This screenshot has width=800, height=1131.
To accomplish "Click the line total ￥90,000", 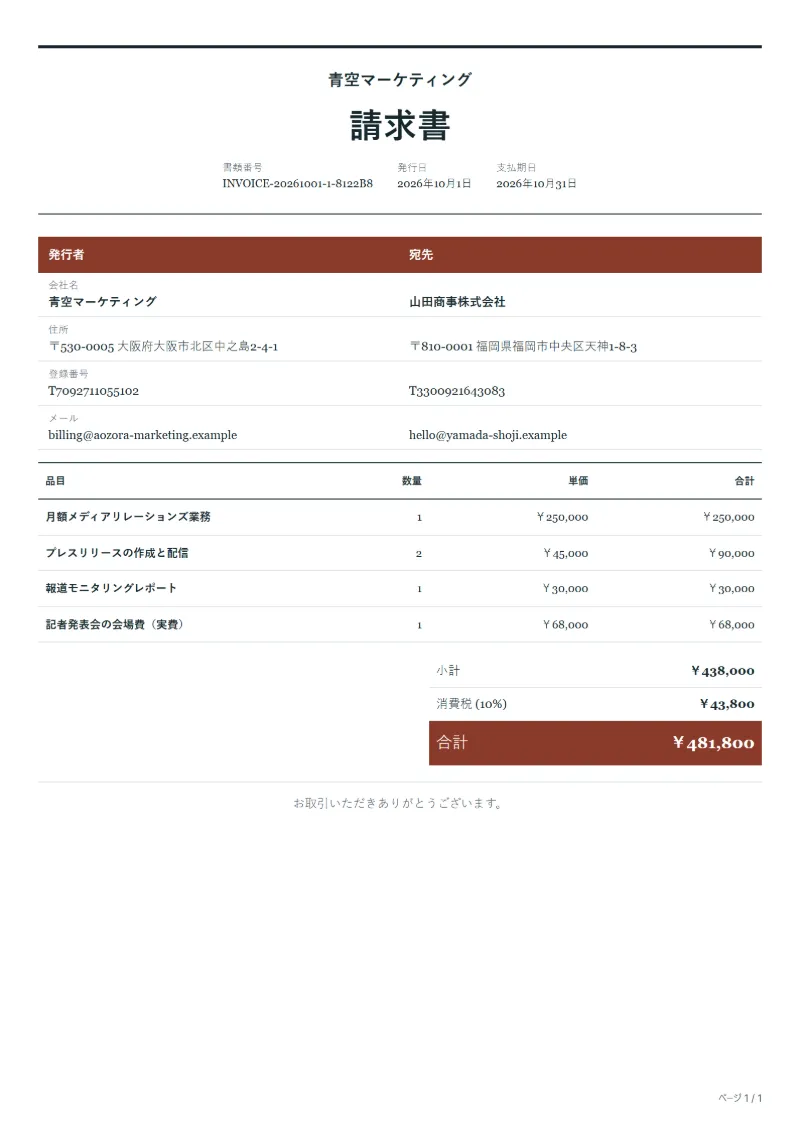I will pos(731,553).
